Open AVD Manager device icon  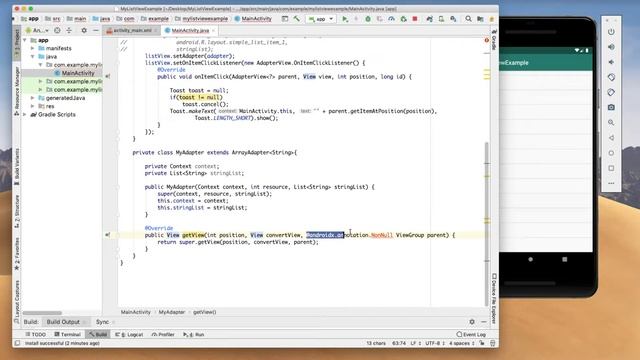pyautogui.click(x=441, y=19)
